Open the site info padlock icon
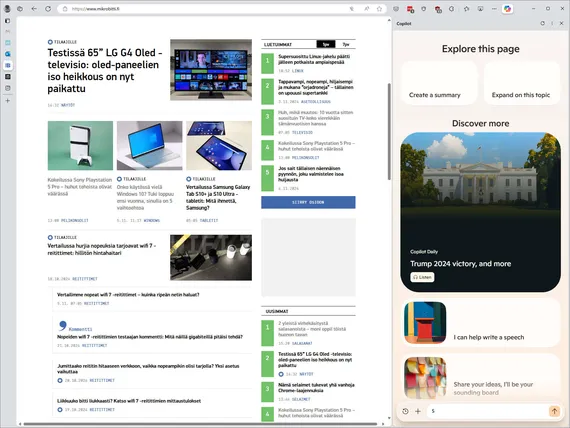The image size is (570, 428). click(65, 9)
